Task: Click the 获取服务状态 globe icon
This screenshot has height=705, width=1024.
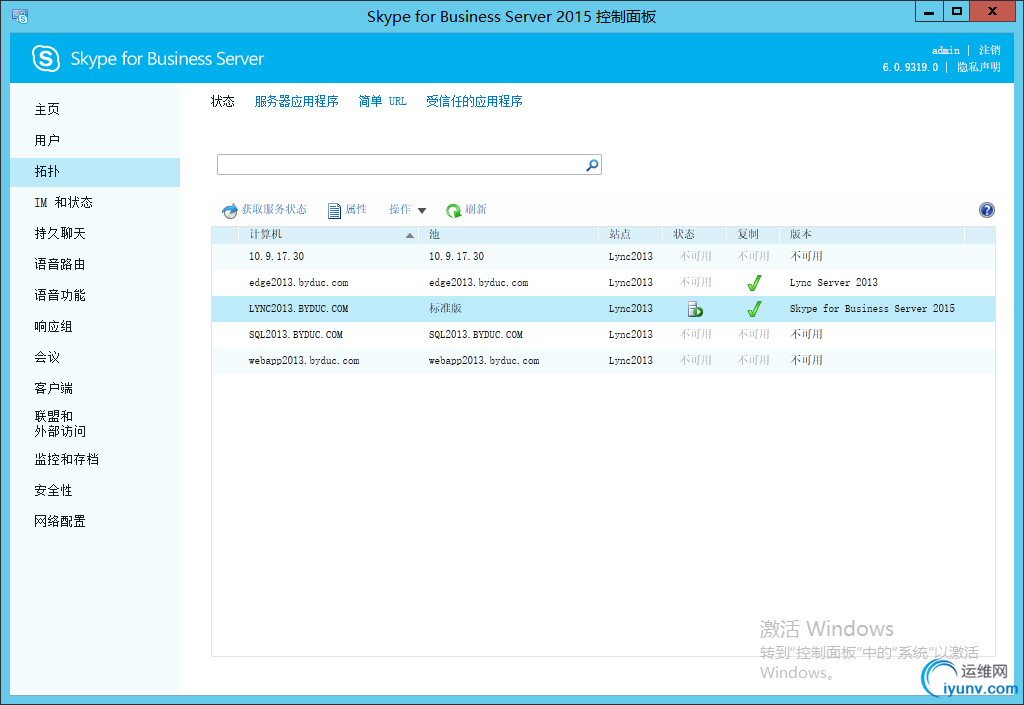Action: coord(230,210)
